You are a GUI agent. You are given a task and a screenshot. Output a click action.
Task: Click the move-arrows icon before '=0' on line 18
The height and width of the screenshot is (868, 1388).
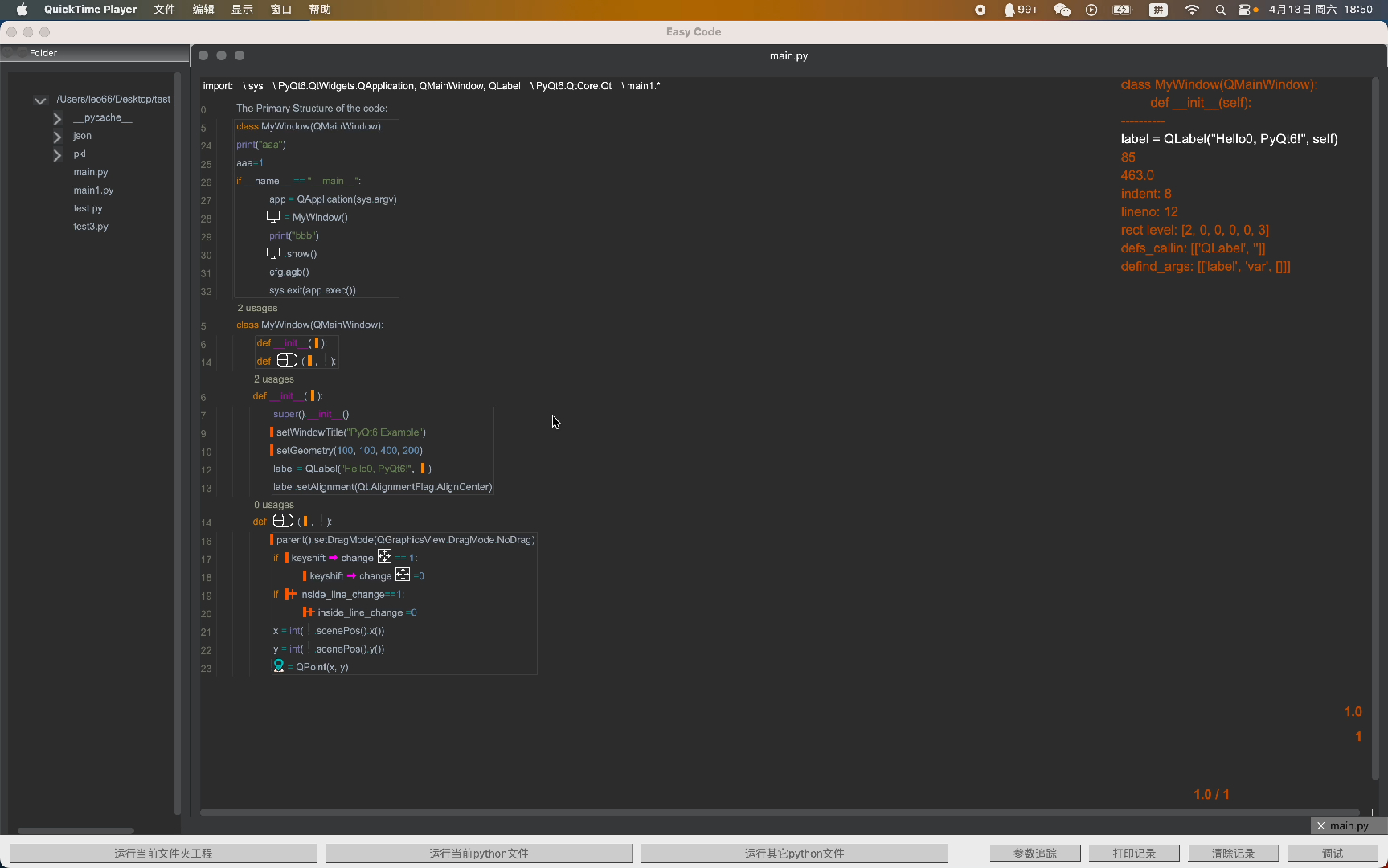[x=403, y=575]
